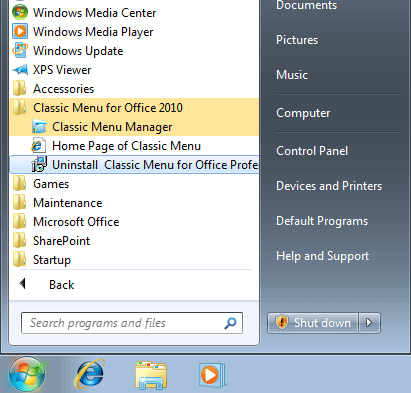
Task: Open Control Panel from right pane
Action: coord(312,151)
